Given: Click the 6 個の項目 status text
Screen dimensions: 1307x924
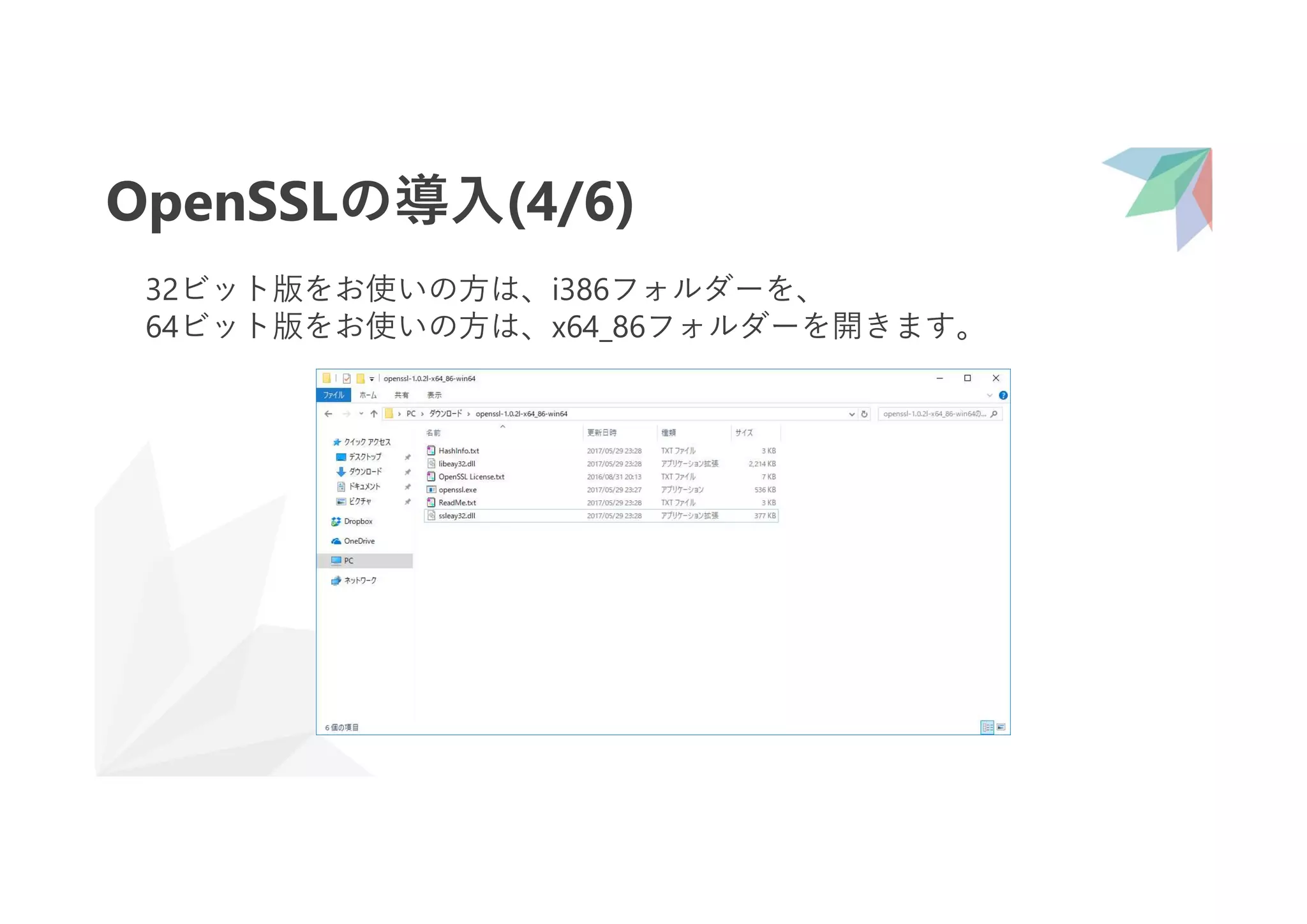Looking at the screenshot, I should coord(341,727).
